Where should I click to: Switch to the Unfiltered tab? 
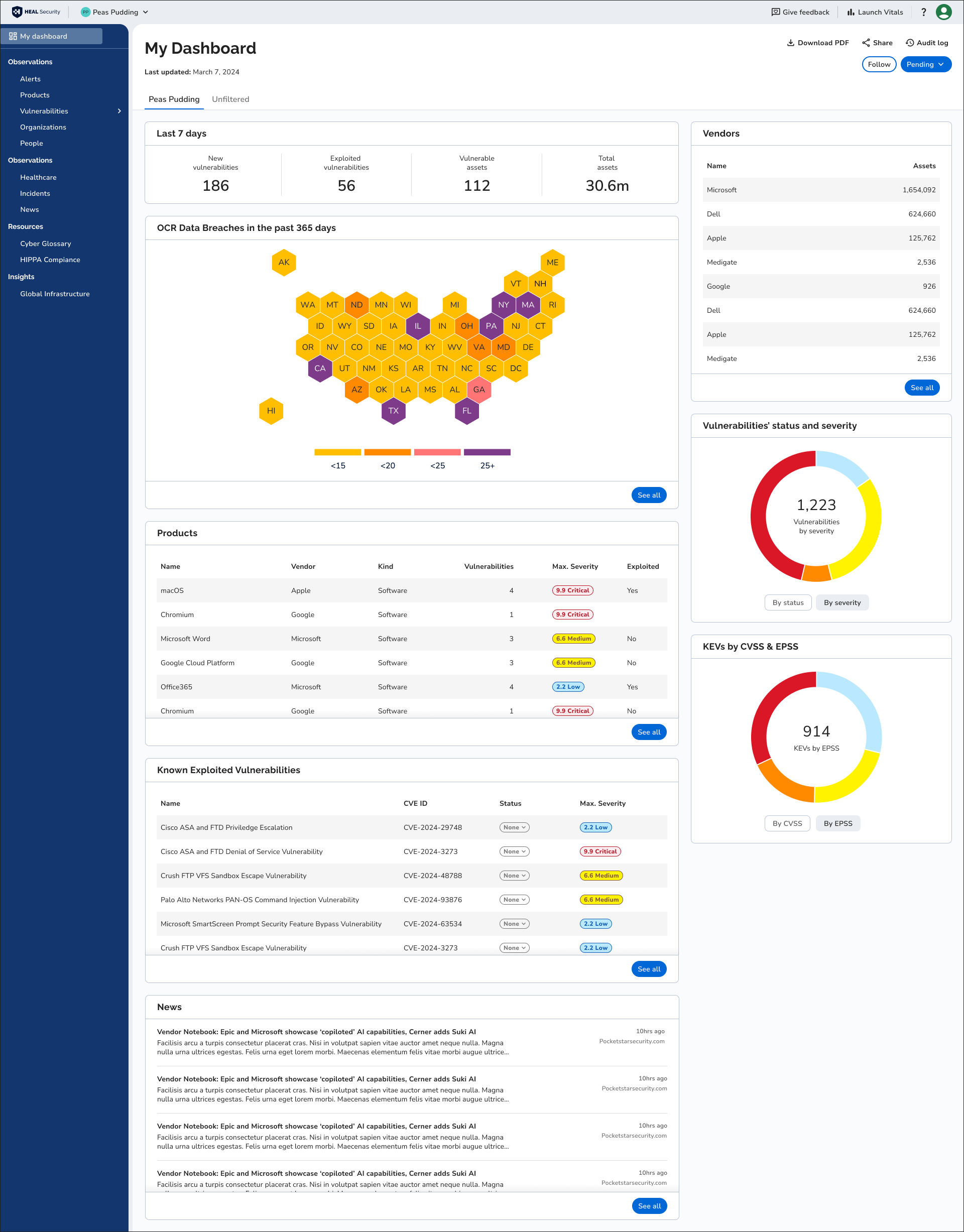point(230,99)
